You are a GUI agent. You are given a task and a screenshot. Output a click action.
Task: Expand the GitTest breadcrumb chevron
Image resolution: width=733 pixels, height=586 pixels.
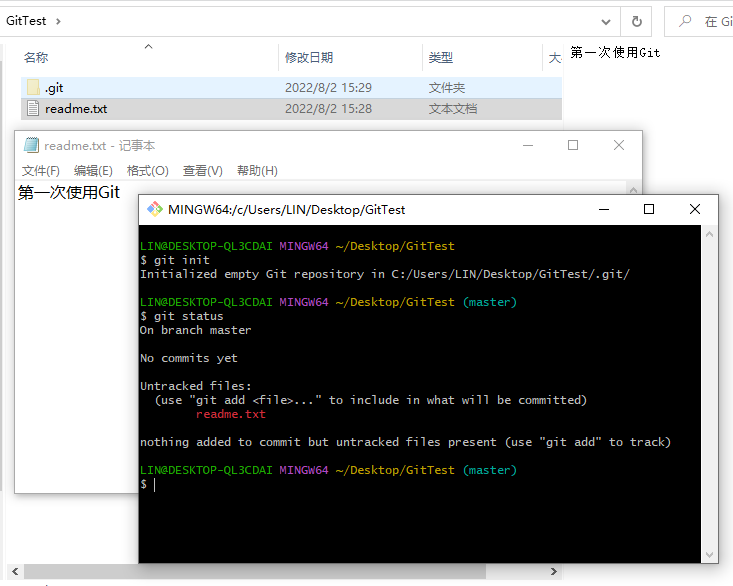58,21
